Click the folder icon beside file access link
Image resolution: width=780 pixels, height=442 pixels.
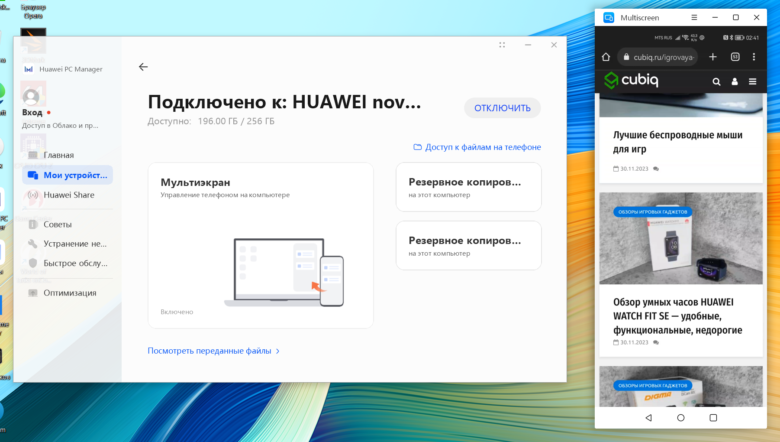coord(417,147)
